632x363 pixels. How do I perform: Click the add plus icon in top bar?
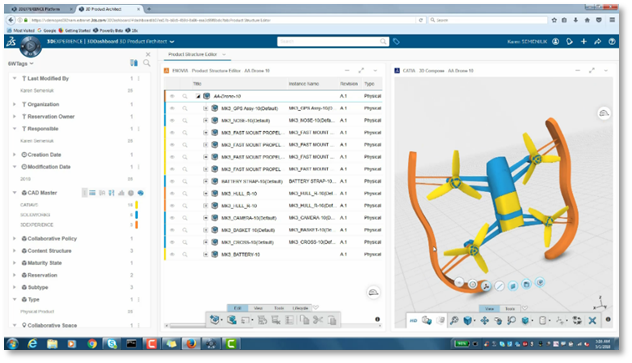(x=583, y=41)
